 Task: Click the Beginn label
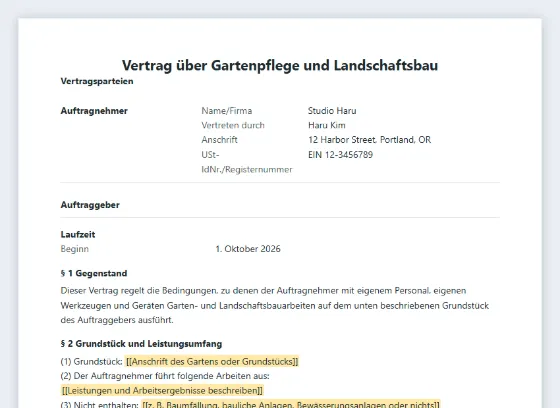(75, 249)
